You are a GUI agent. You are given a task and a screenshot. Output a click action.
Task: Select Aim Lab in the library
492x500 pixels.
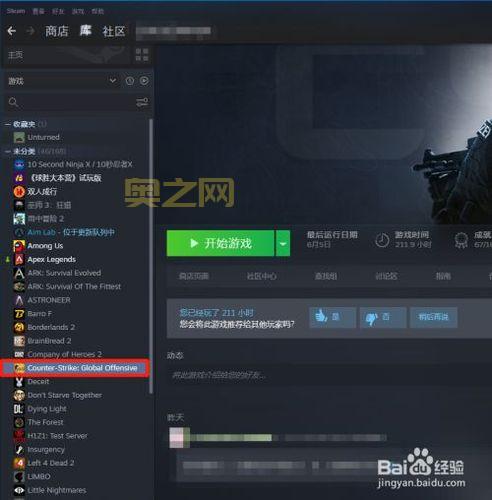71,232
